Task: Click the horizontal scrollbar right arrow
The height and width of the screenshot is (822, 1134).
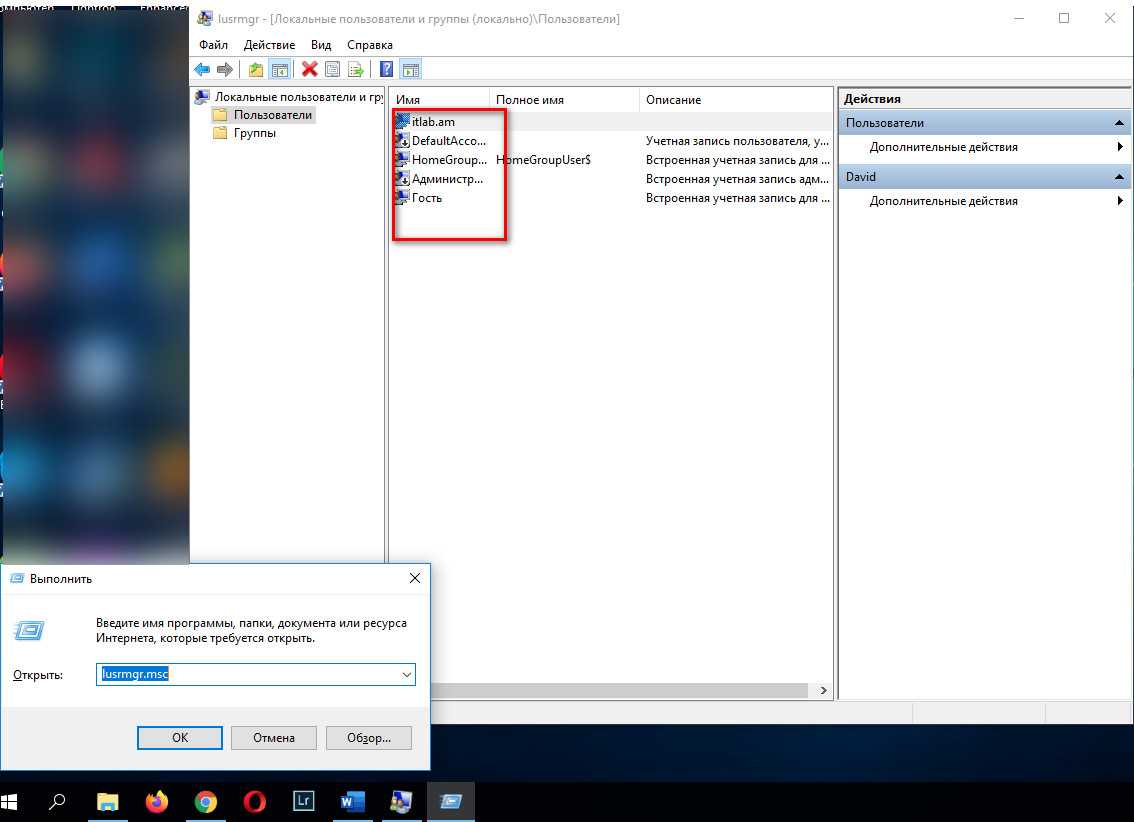Action: click(x=823, y=690)
